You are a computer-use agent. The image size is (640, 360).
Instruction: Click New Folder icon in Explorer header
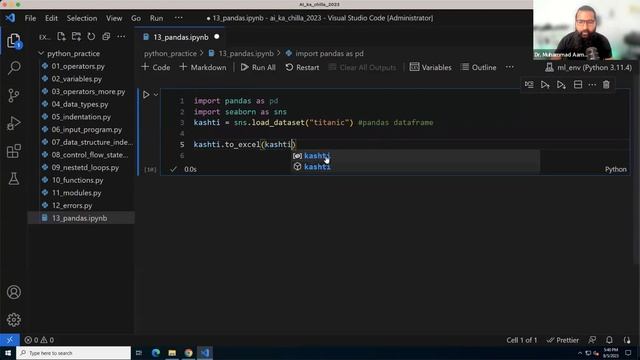click(x=76, y=37)
